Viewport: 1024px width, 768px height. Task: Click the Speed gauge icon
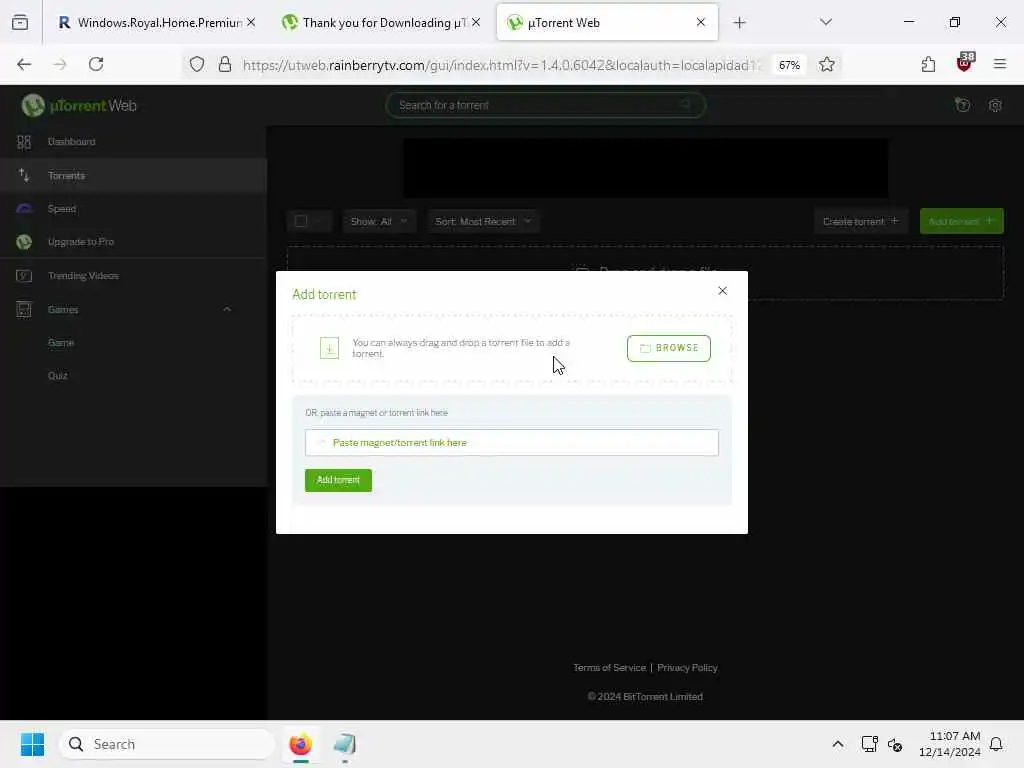click(x=24, y=209)
